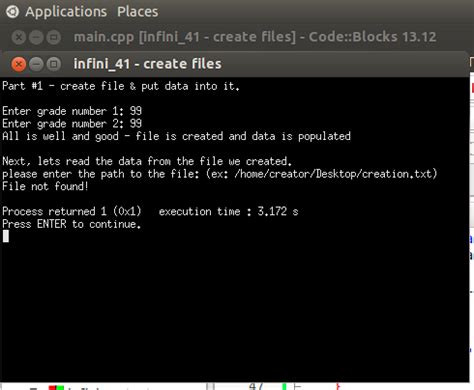Close the Code::Blocks main.cpp window
The height and width of the screenshot is (390, 474).
click(x=19, y=37)
